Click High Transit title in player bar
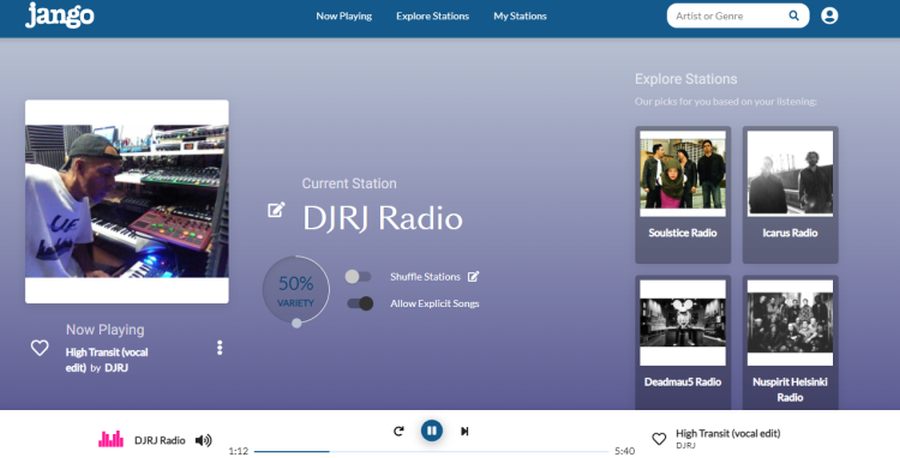 (x=728, y=433)
